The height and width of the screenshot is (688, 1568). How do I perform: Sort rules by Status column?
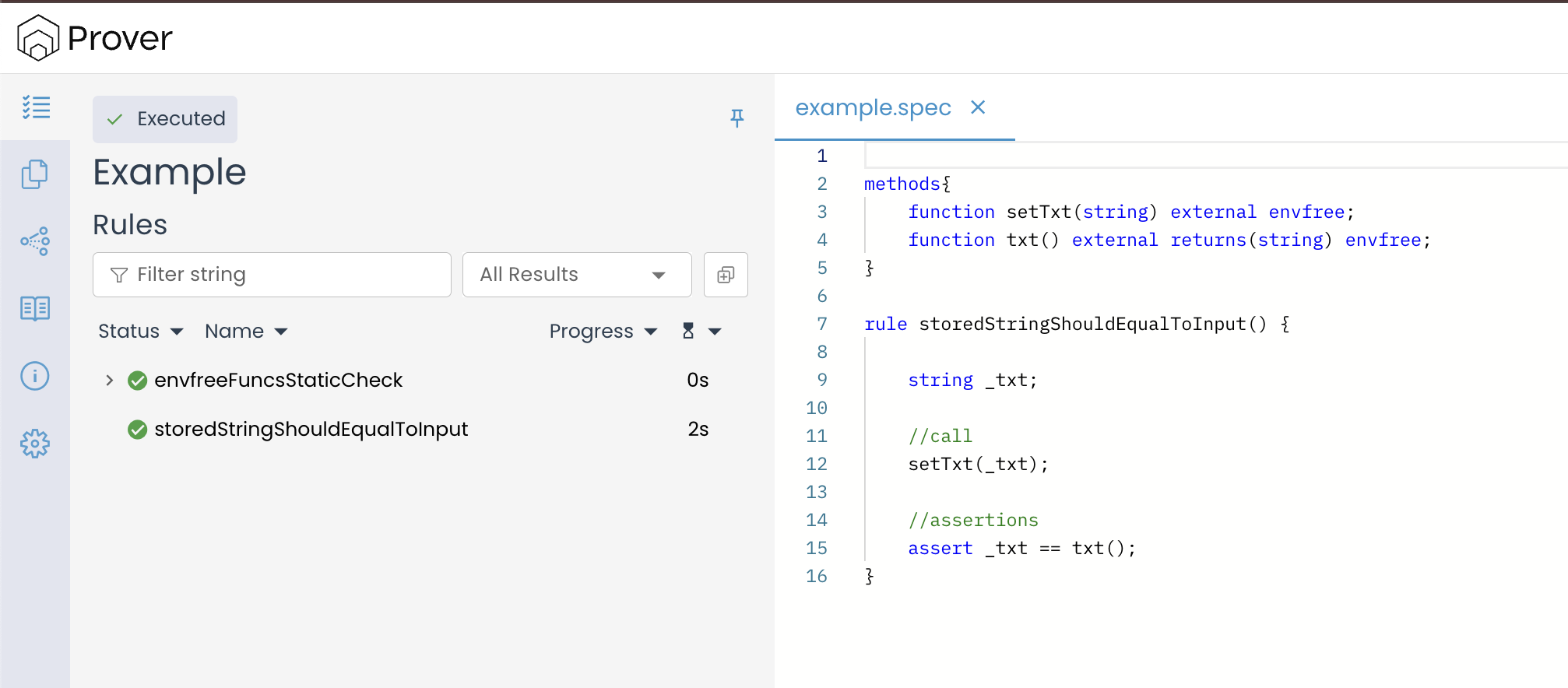140,332
